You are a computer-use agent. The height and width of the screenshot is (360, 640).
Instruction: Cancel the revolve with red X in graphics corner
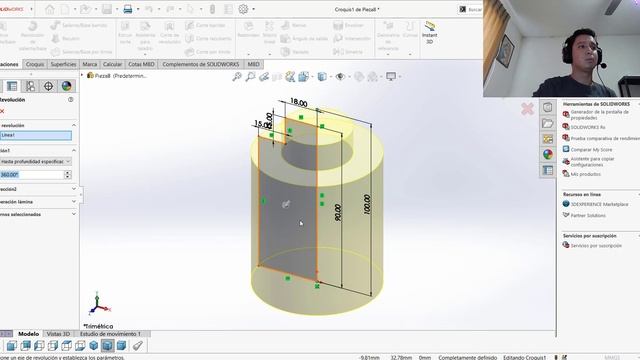(527, 109)
